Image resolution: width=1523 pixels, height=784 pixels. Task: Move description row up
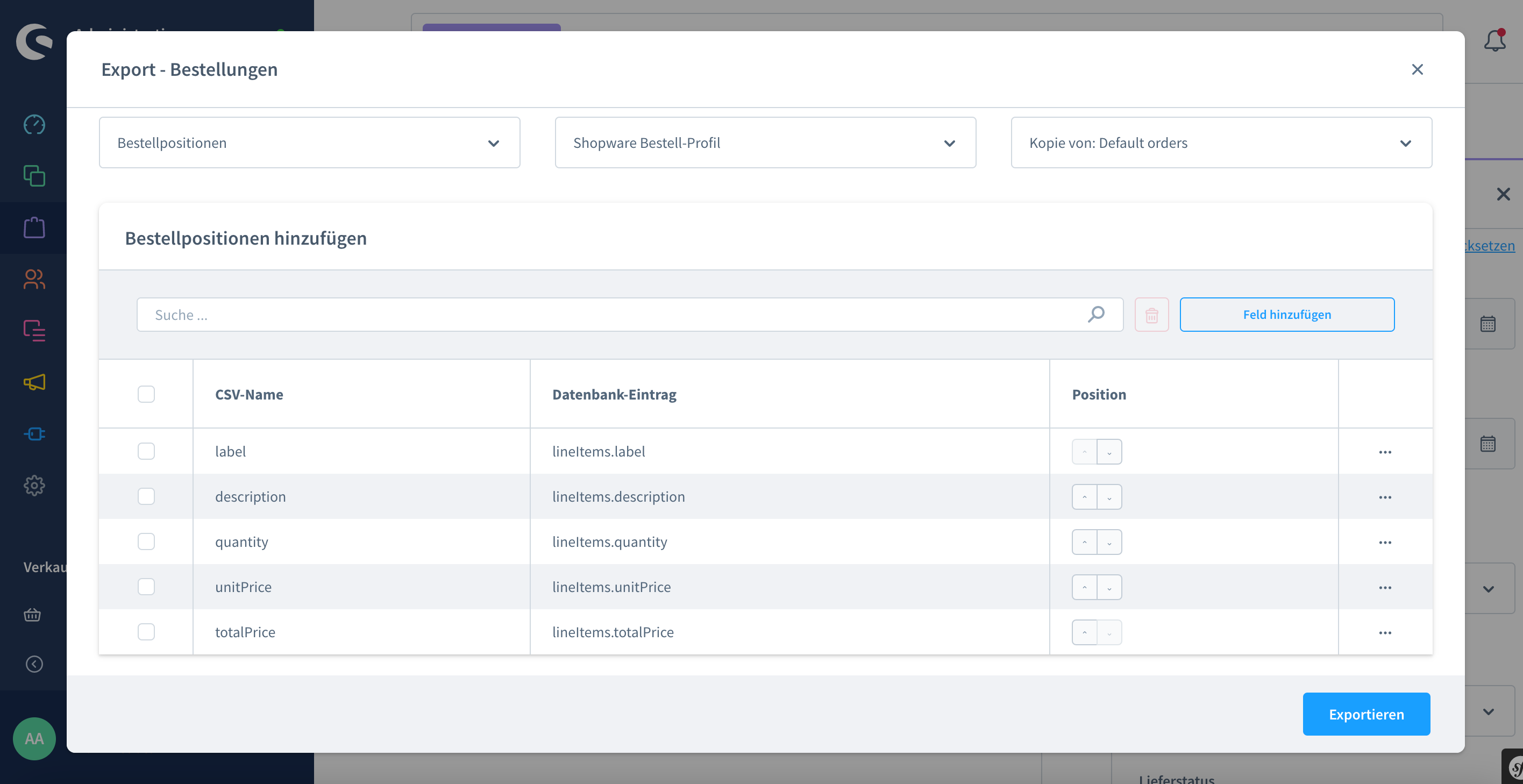tap(1084, 497)
